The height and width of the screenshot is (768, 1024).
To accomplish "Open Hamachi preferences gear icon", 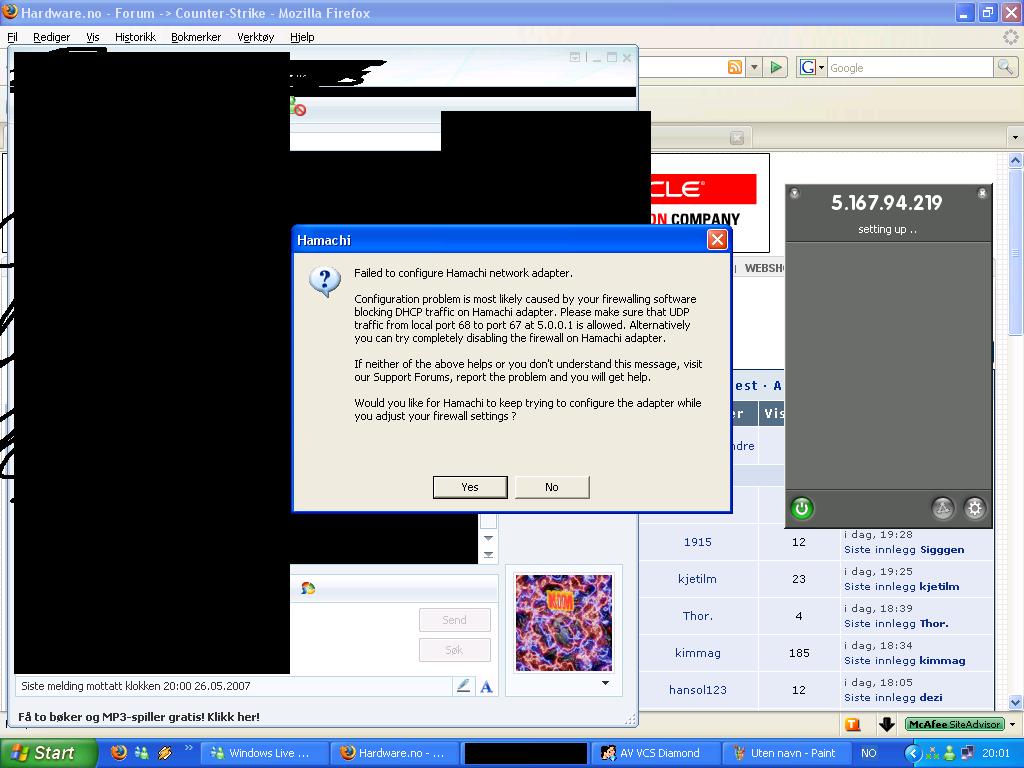I will [974, 508].
